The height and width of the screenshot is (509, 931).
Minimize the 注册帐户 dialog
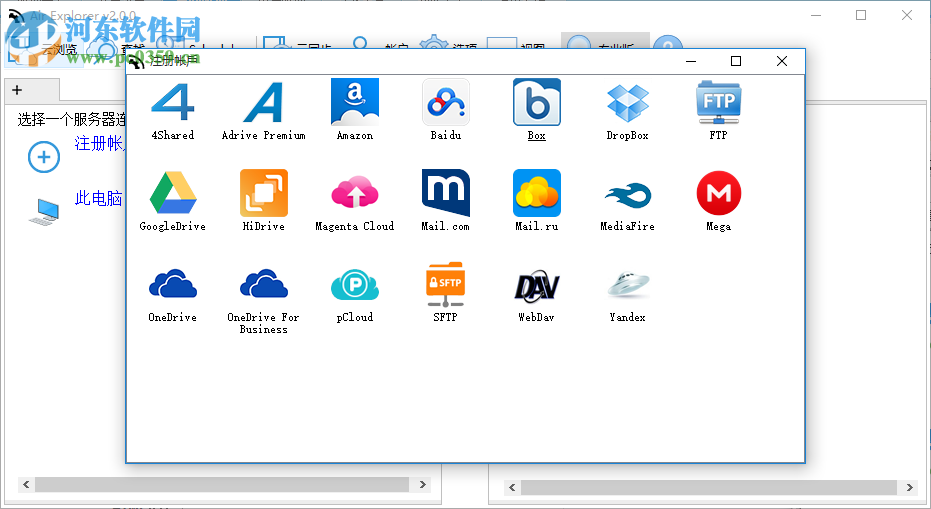coord(691,61)
